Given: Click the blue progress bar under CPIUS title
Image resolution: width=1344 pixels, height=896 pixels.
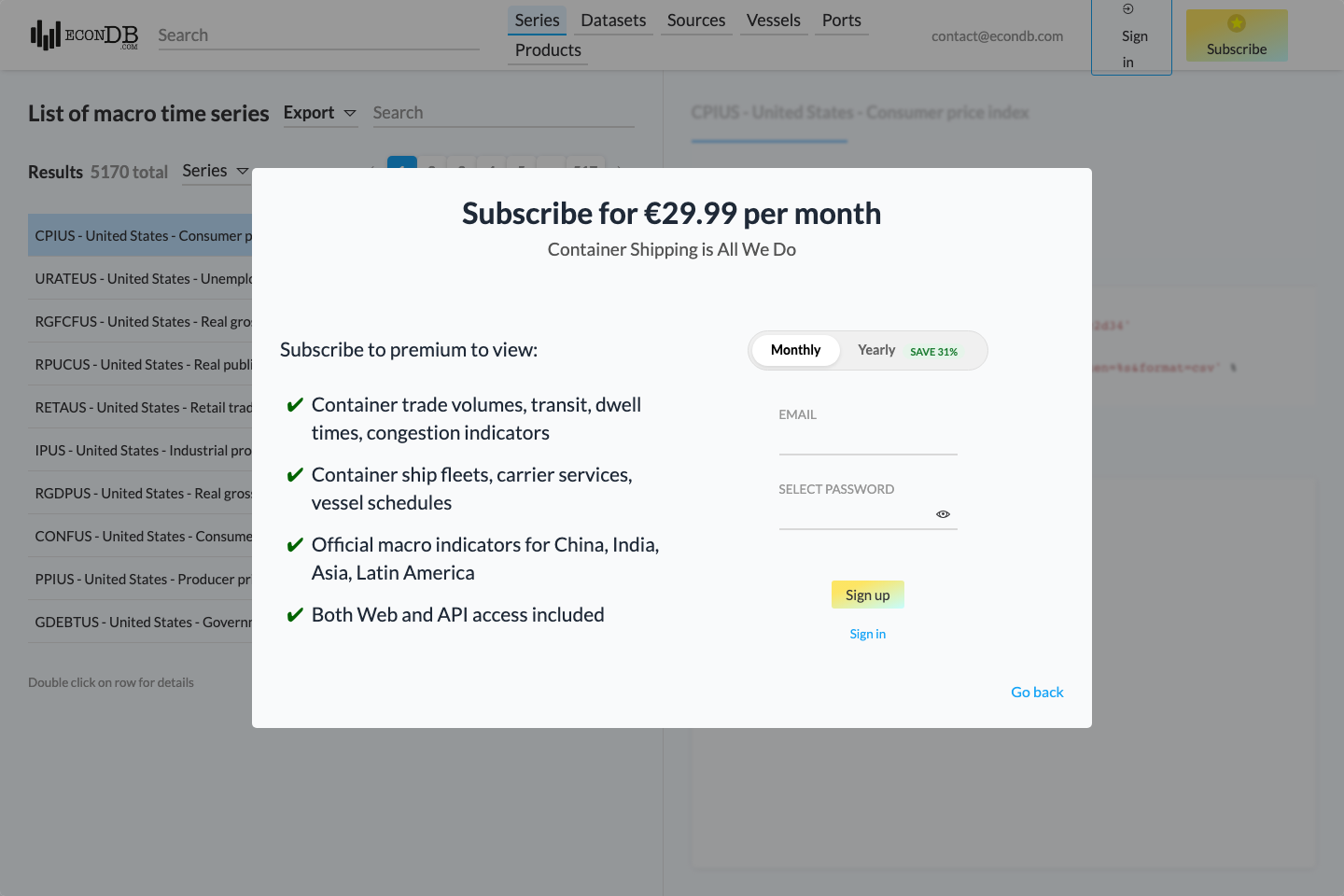Looking at the screenshot, I should [x=768, y=140].
